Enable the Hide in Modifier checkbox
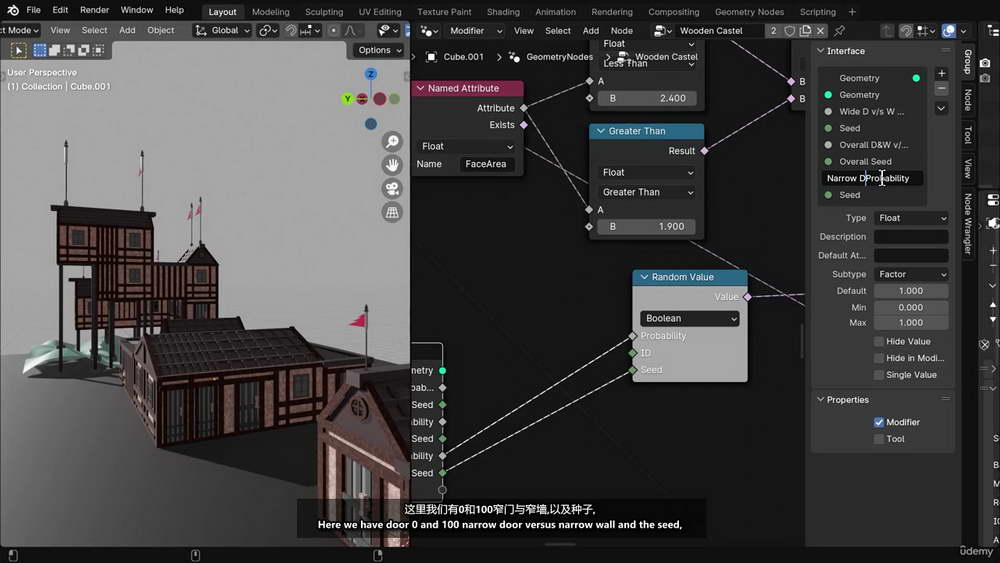The width and height of the screenshot is (1000, 563). 879,358
